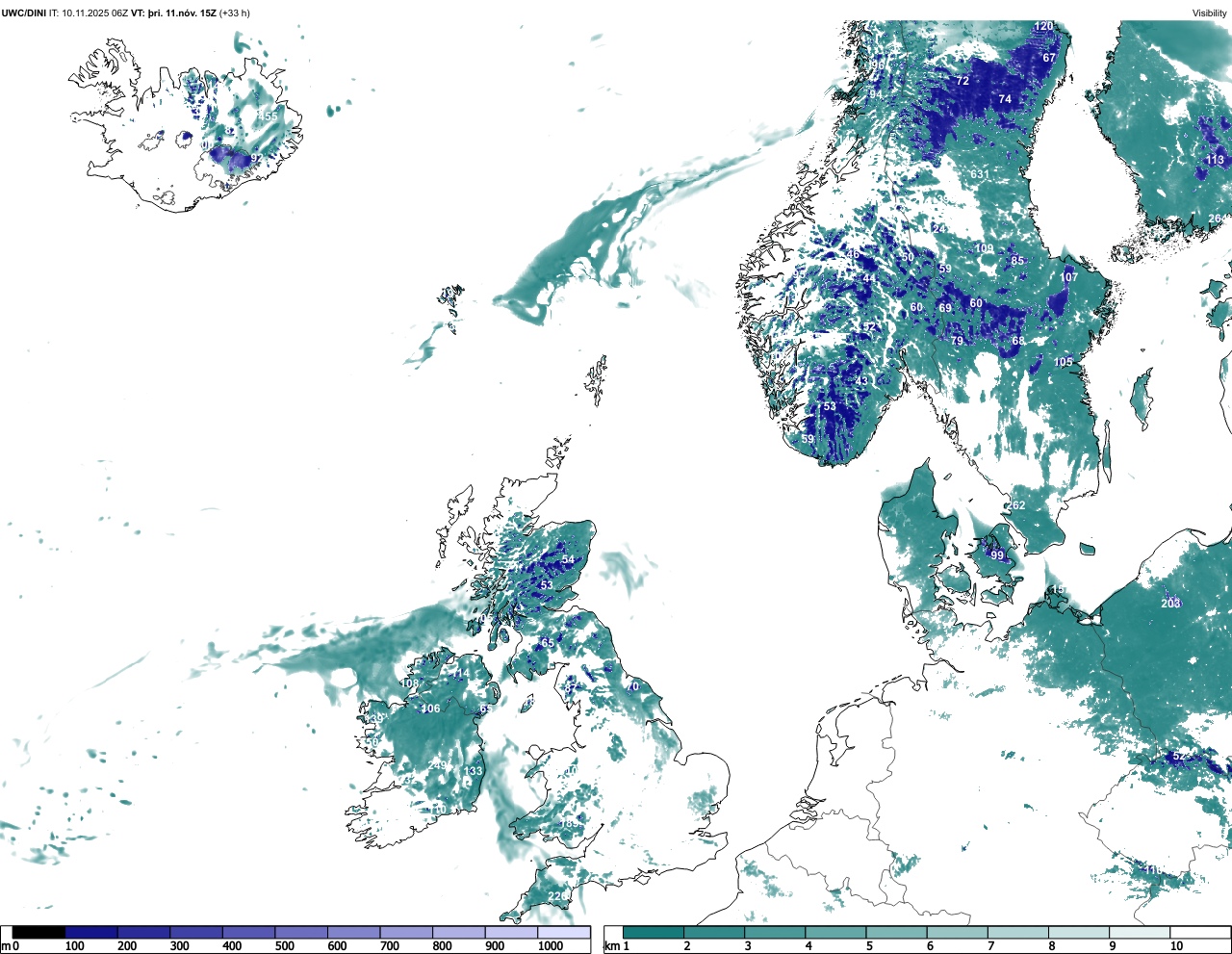Click the '(+33 h)' forecast offset text
Screen dimensions: 1232x954
pos(235,13)
